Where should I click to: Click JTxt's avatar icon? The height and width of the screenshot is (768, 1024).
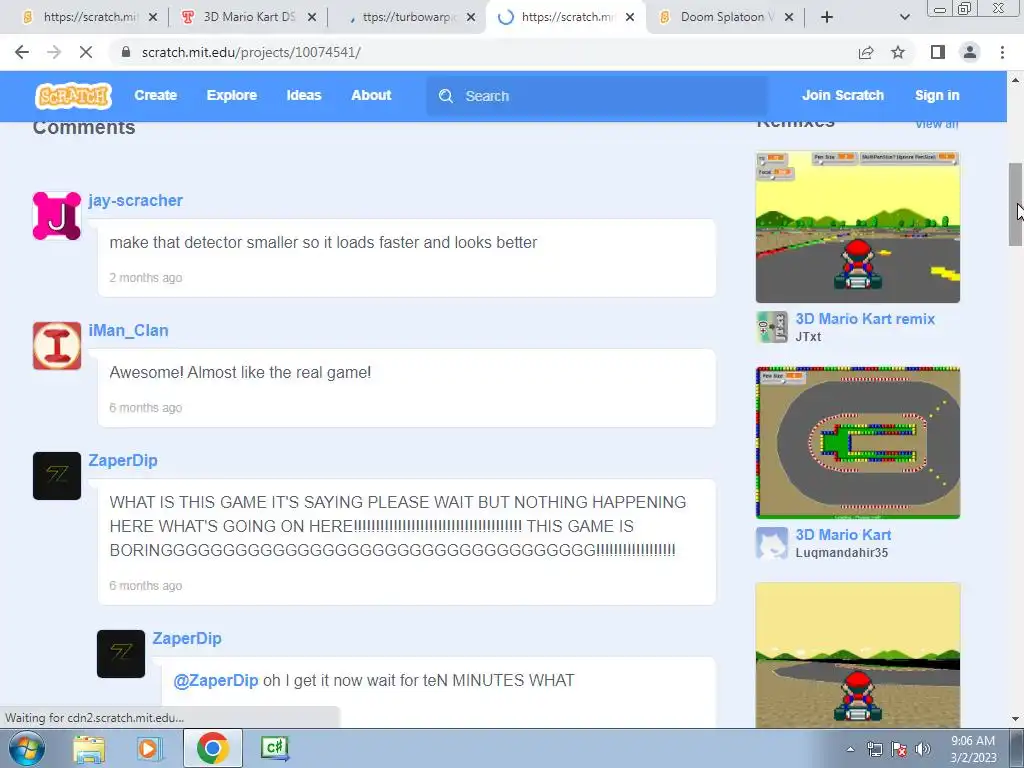tap(772, 327)
